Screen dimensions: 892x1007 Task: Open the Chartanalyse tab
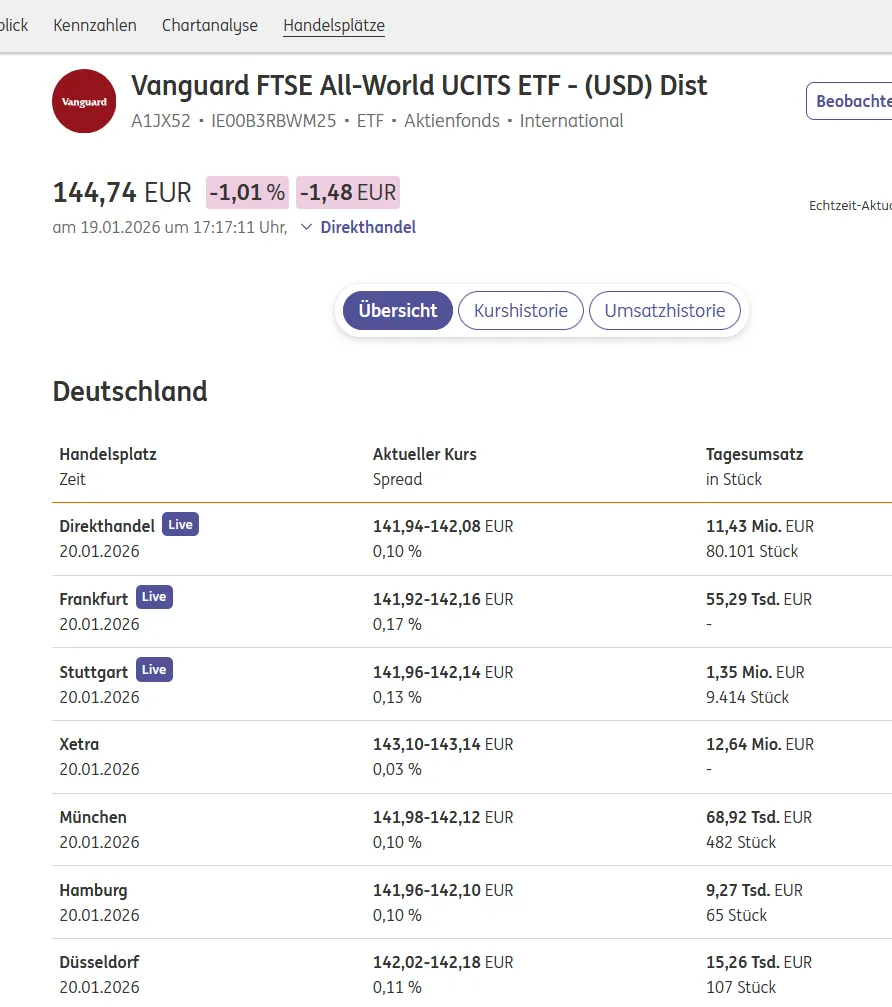210,25
